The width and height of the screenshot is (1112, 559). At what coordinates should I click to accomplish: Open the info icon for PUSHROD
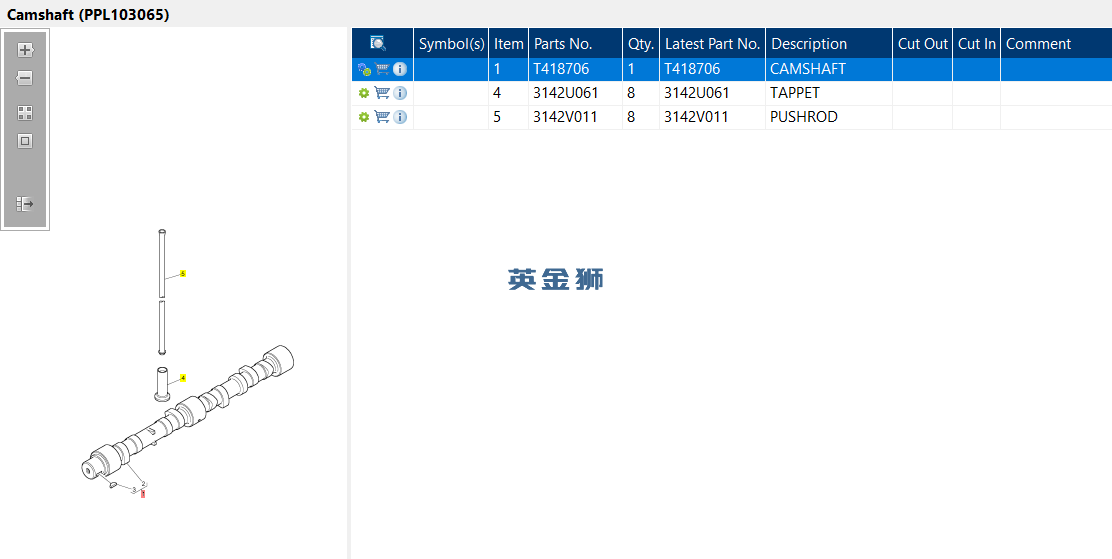[400, 117]
